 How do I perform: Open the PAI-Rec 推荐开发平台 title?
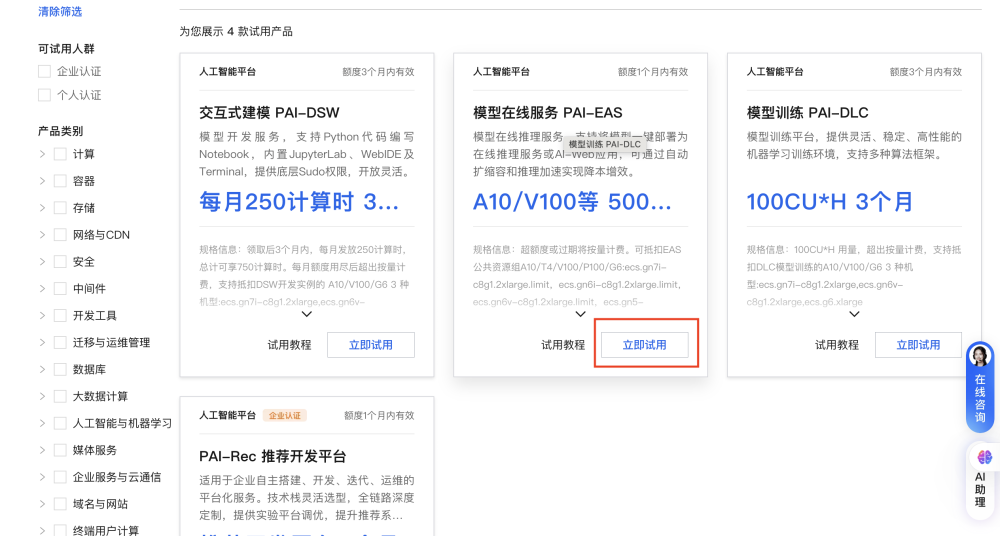point(273,456)
